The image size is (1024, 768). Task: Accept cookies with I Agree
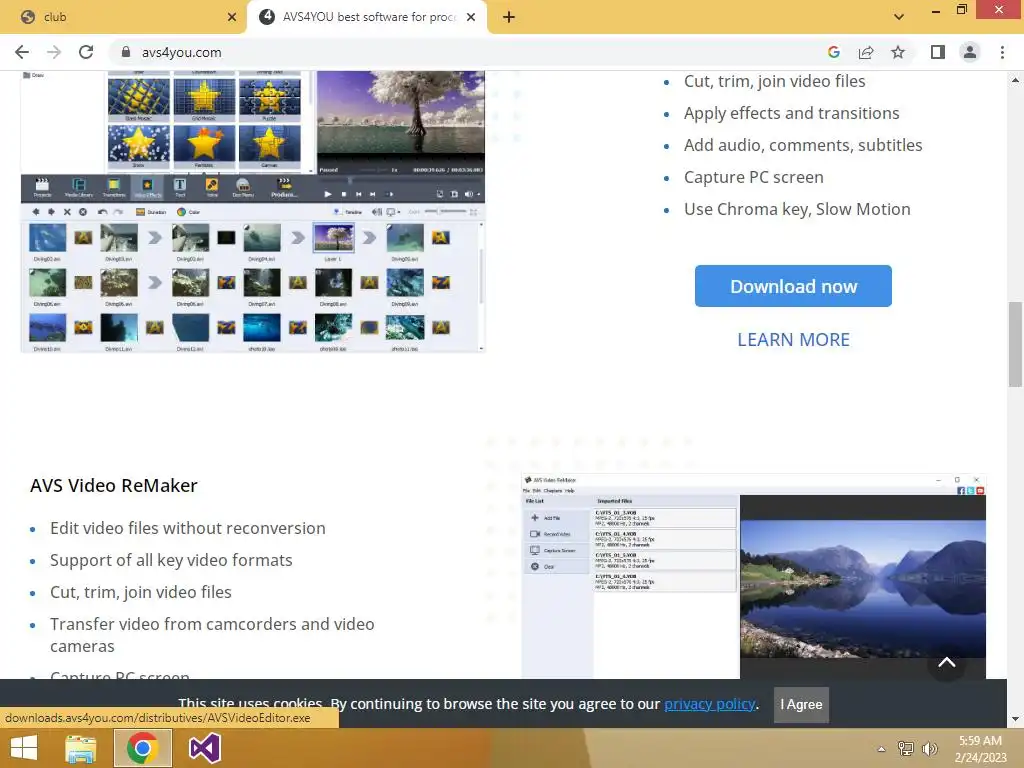point(801,705)
